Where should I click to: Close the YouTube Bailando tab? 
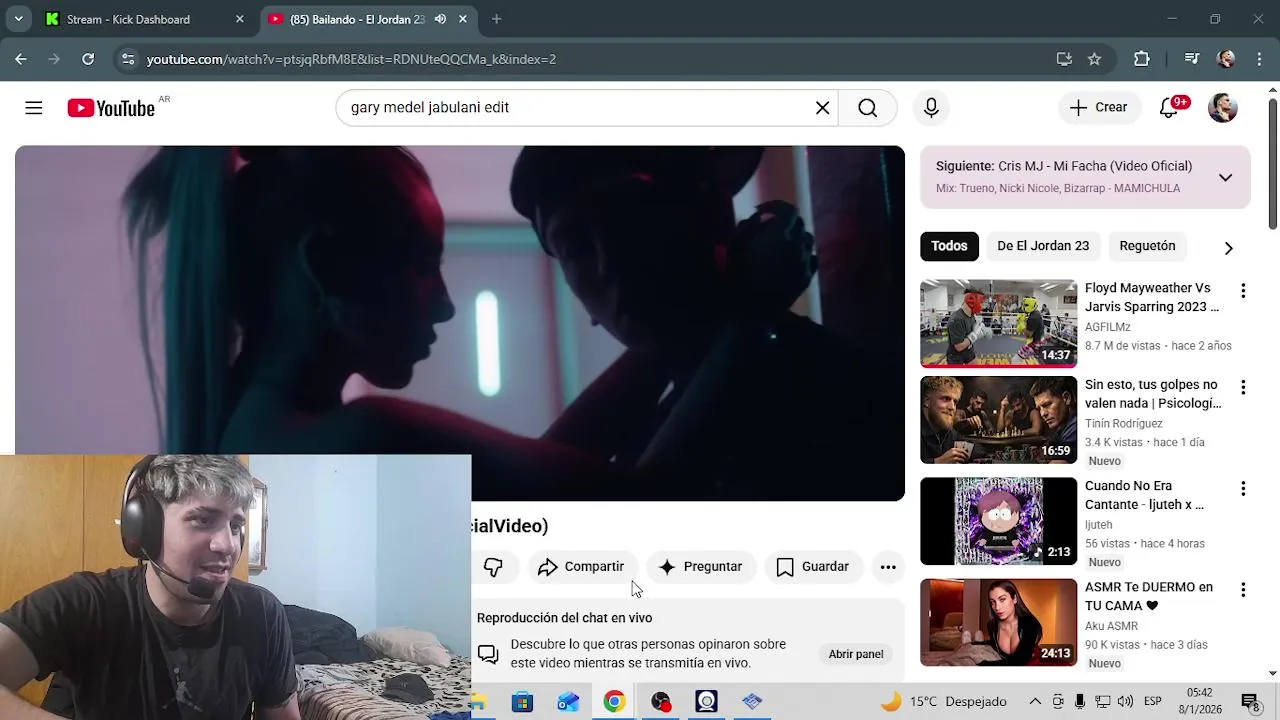tap(462, 19)
